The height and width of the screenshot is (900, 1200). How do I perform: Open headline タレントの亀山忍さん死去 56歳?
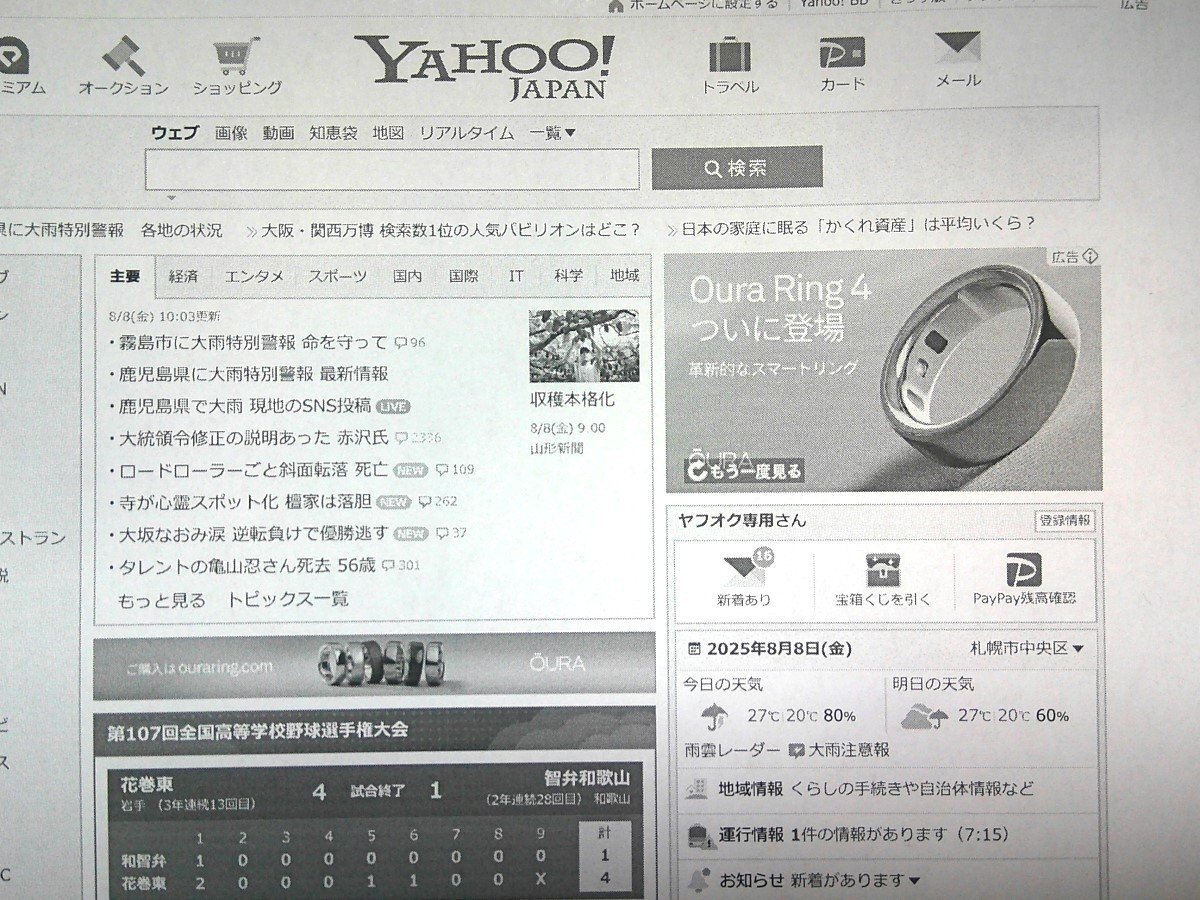tap(247, 565)
